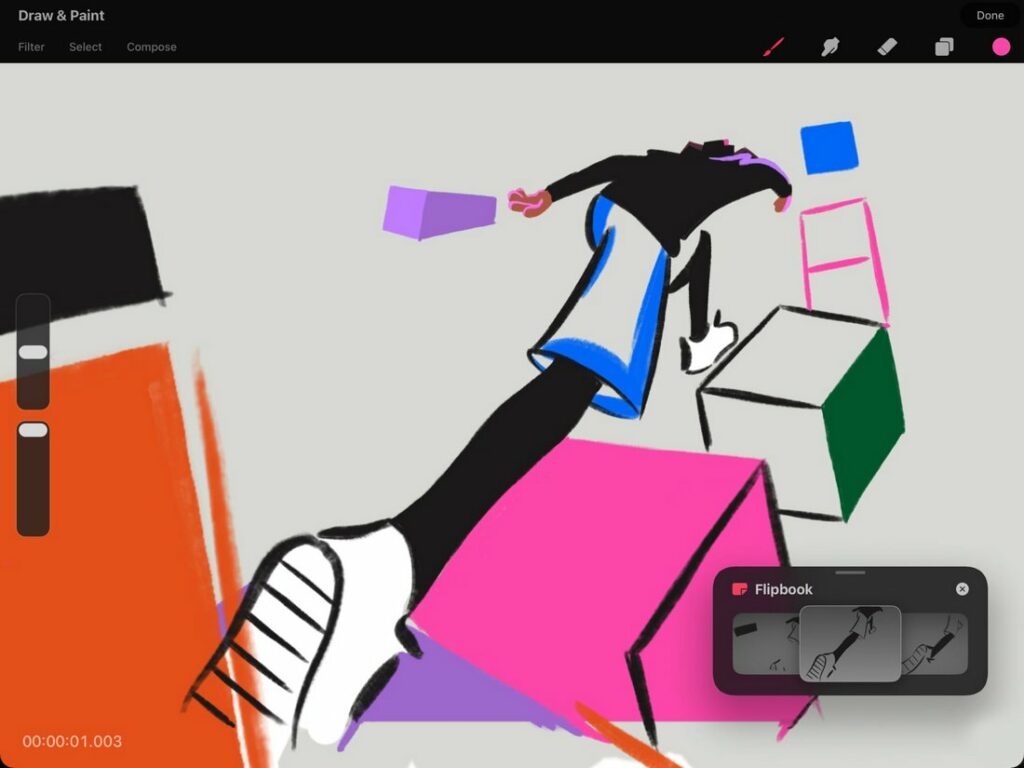Activate the eraser tool
Screen dimensions: 1024x768
coord(886,46)
